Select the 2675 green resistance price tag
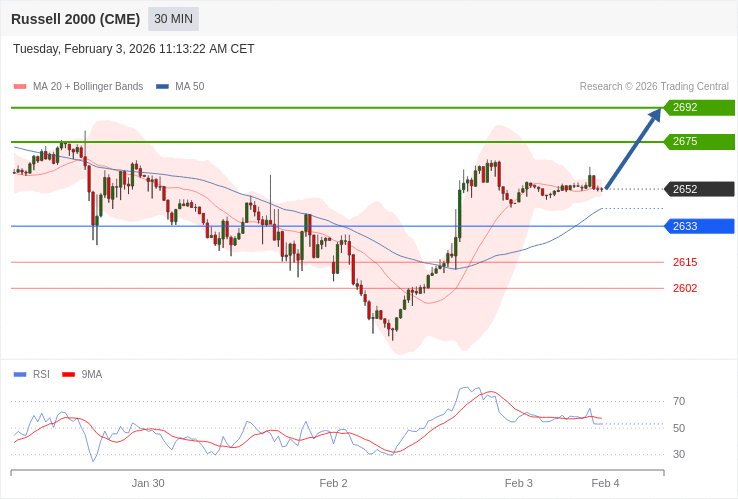Viewport: 738px width, 500px height. (699, 142)
